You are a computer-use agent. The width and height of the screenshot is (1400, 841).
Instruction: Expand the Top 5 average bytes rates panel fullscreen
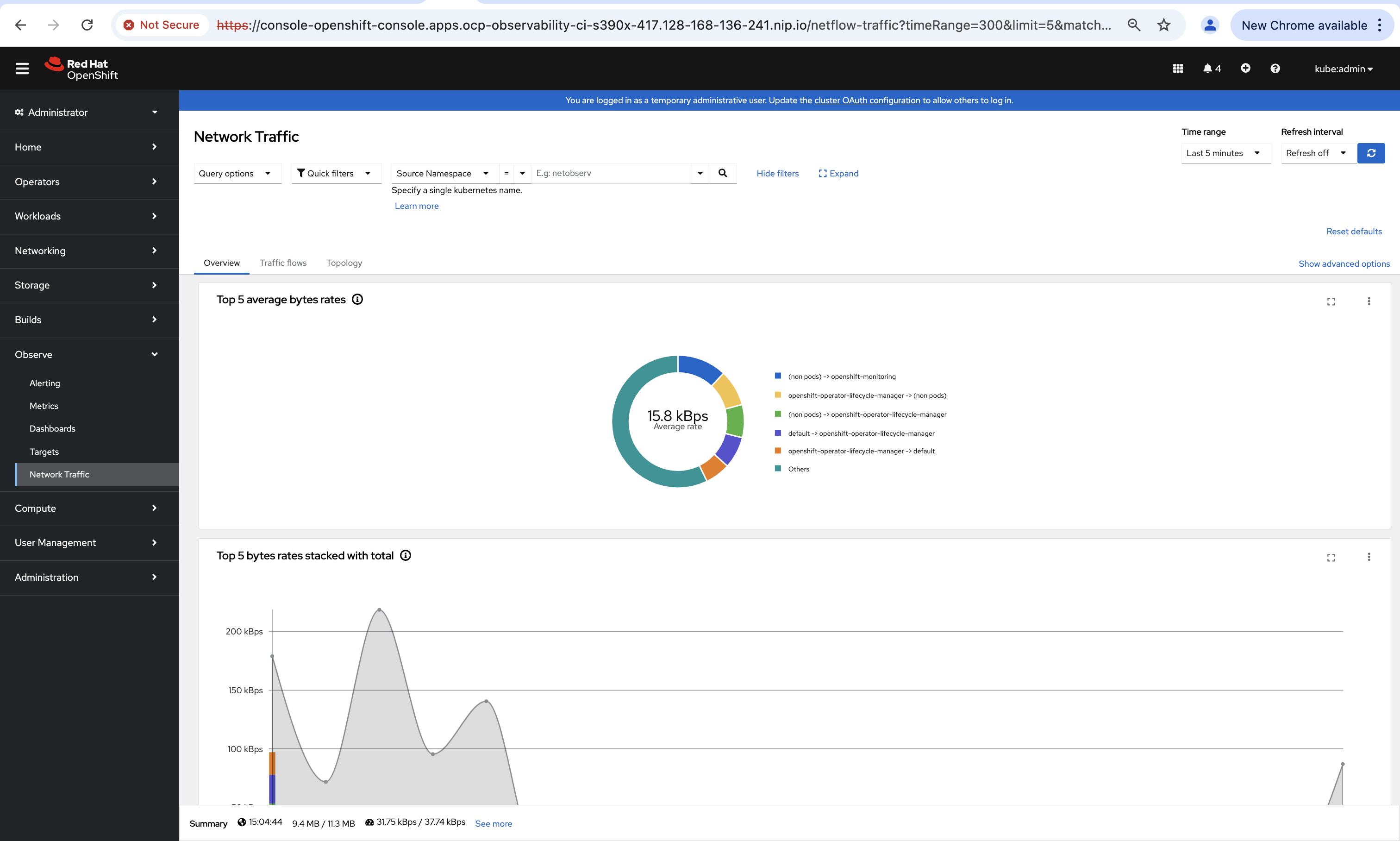pos(1331,301)
